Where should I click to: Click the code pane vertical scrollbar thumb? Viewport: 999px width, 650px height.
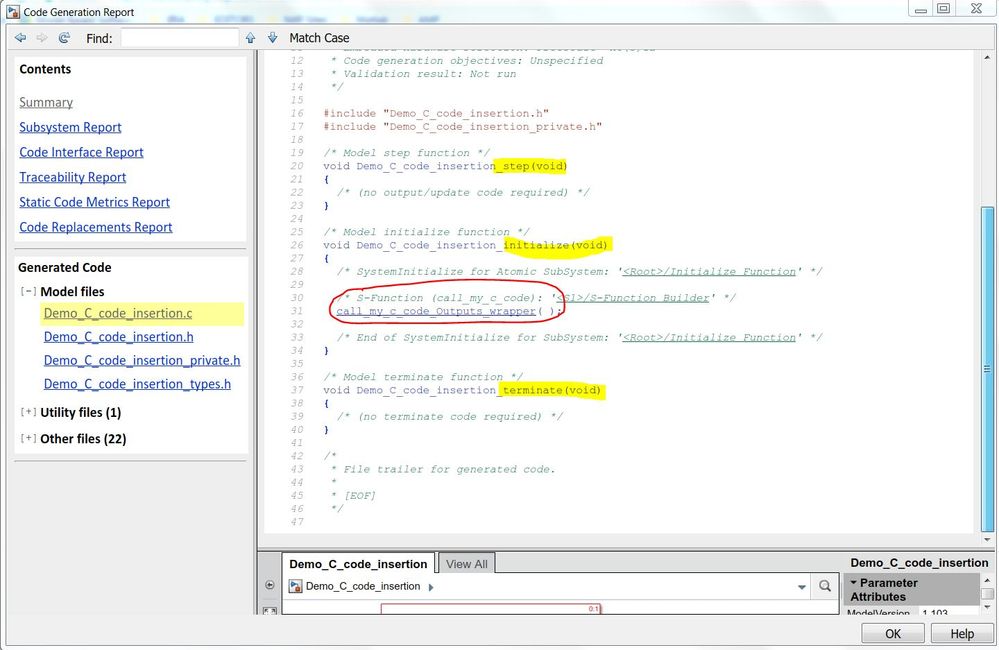click(x=987, y=368)
